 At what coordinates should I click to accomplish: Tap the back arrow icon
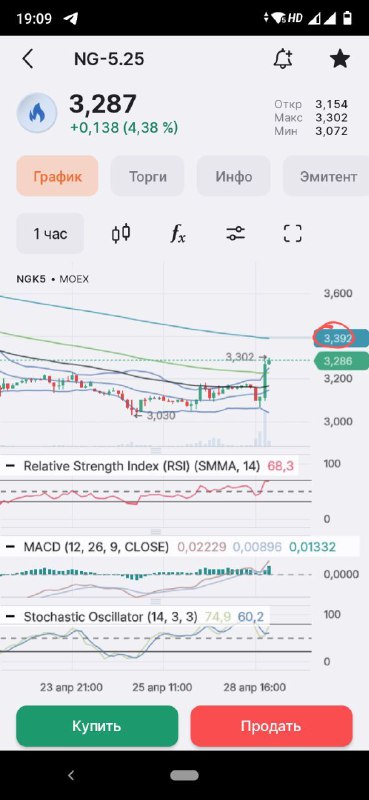(x=28, y=59)
